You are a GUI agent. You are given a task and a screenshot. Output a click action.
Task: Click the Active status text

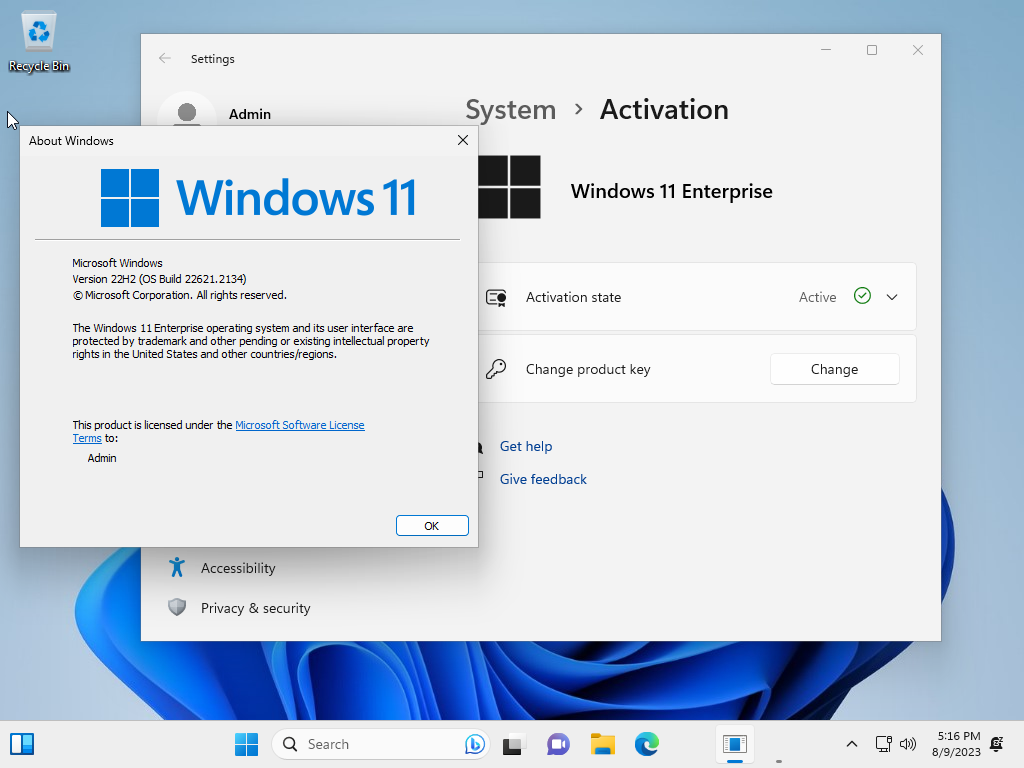pos(817,297)
